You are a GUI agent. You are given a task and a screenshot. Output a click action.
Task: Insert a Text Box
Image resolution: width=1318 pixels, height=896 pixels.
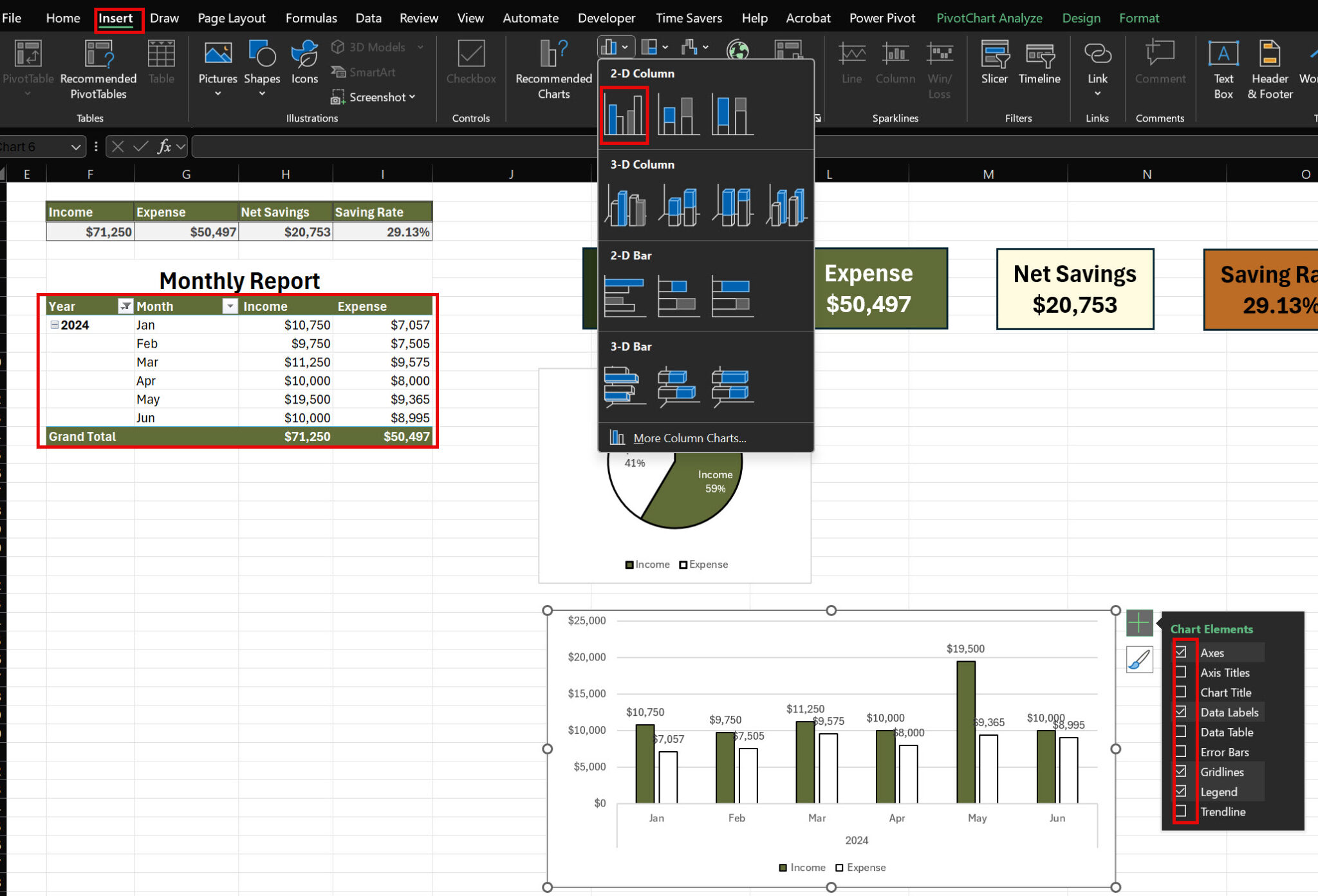coord(1222,68)
